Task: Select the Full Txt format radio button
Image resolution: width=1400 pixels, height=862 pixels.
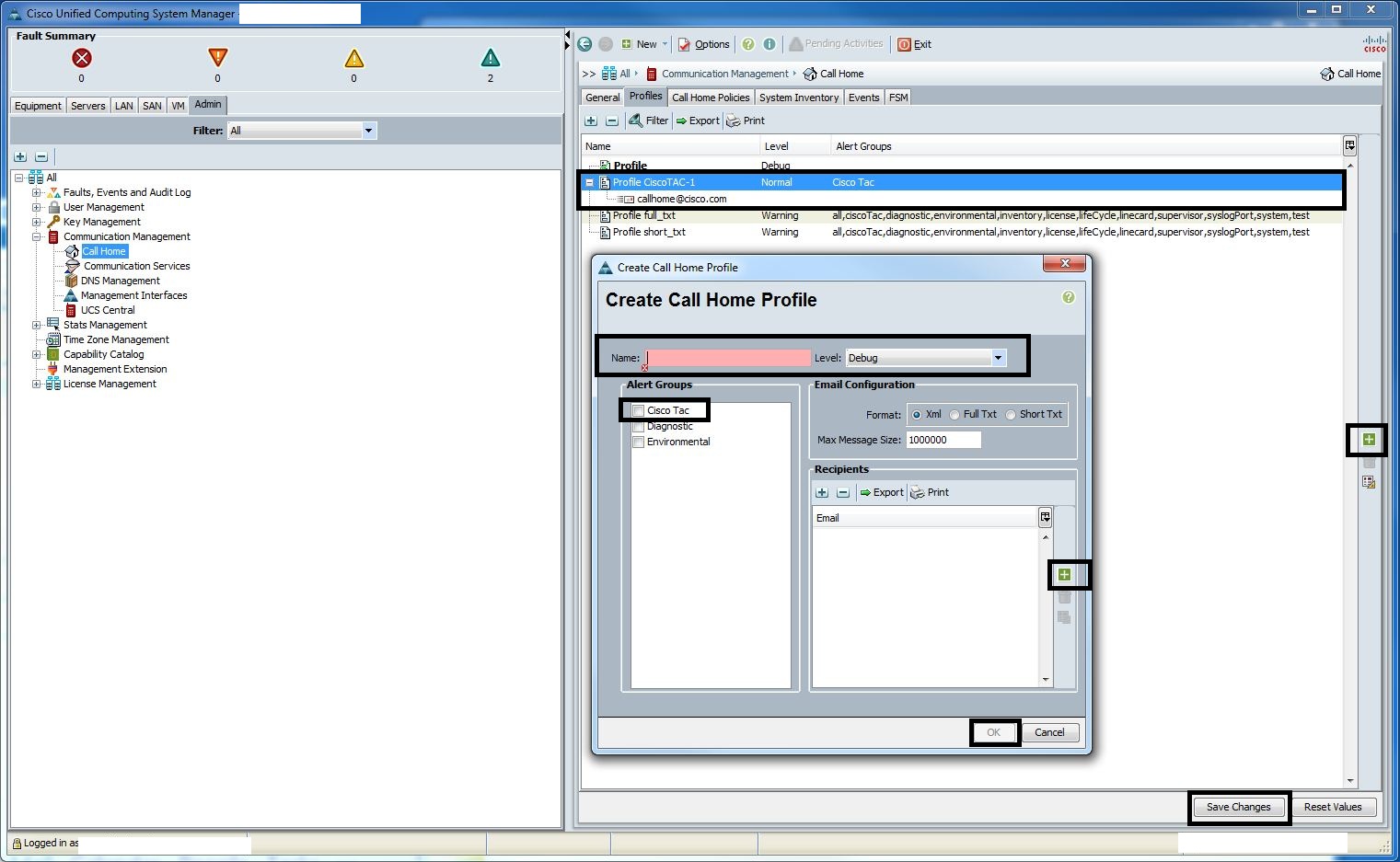Action: 955,415
